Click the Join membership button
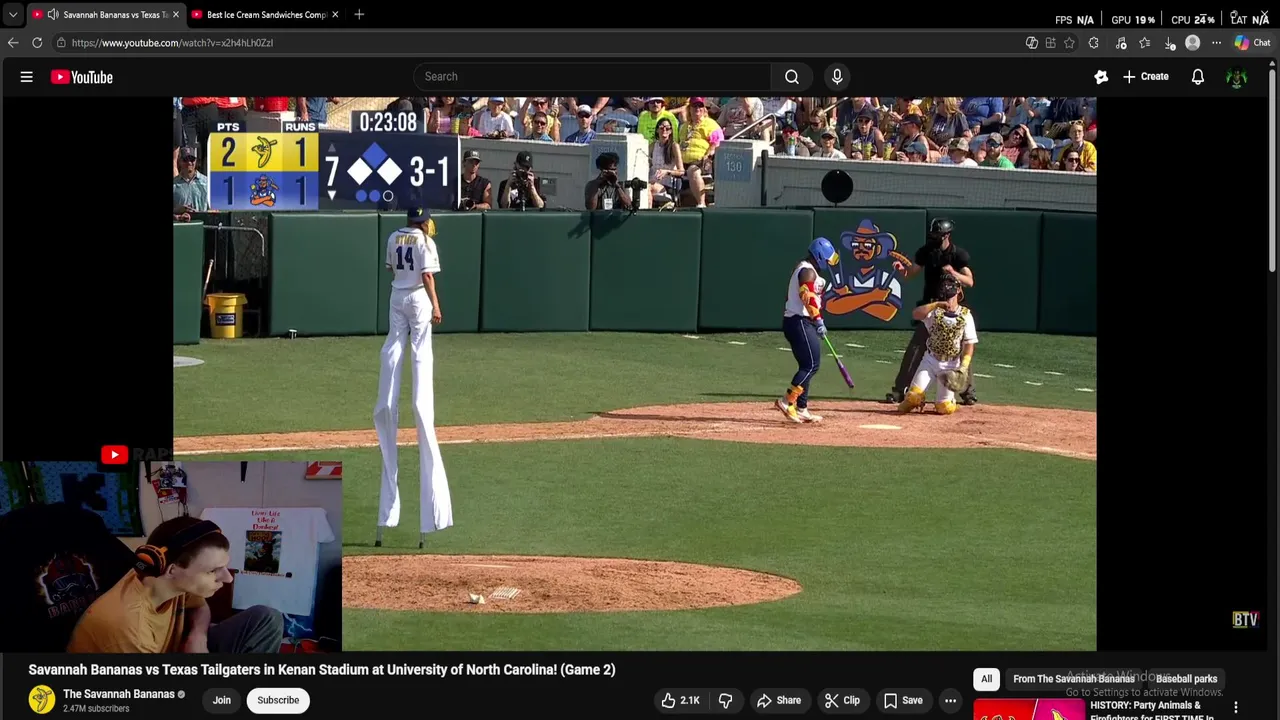The width and height of the screenshot is (1280, 720). pos(221,700)
